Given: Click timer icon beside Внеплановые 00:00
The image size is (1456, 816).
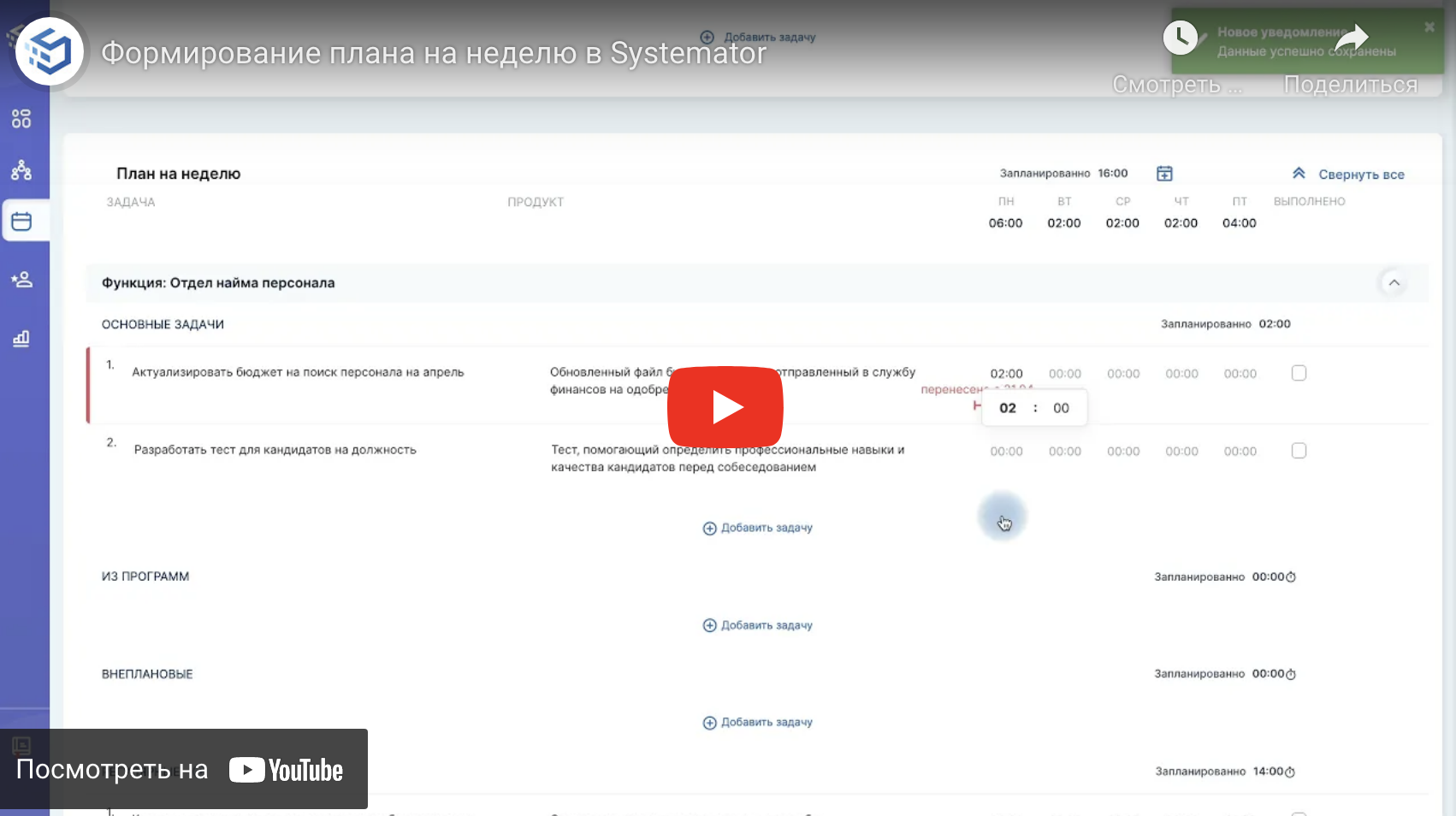Looking at the screenshot, I should coord(1291,675).
